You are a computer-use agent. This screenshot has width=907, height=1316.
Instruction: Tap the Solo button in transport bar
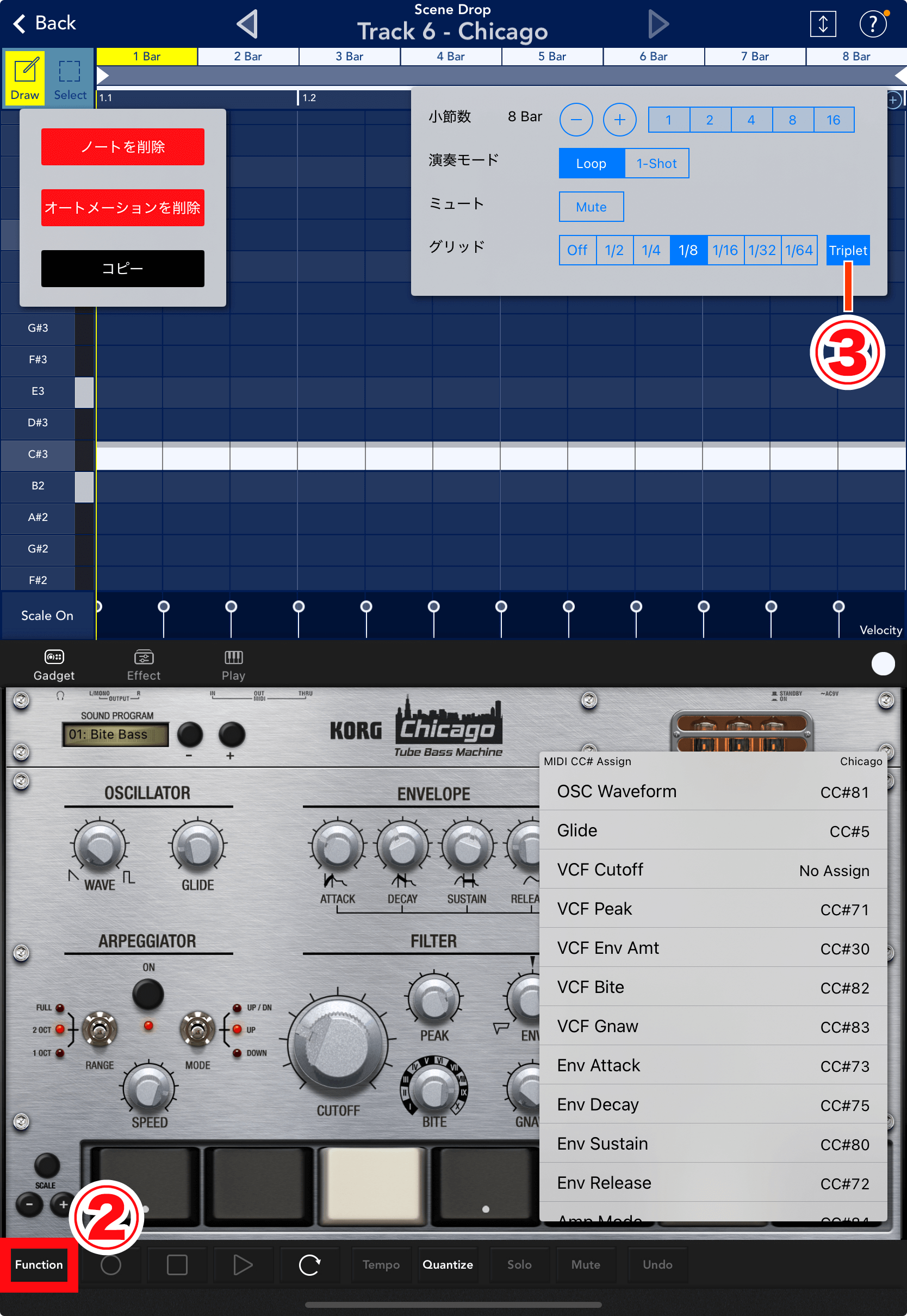tap(519, 1264)
